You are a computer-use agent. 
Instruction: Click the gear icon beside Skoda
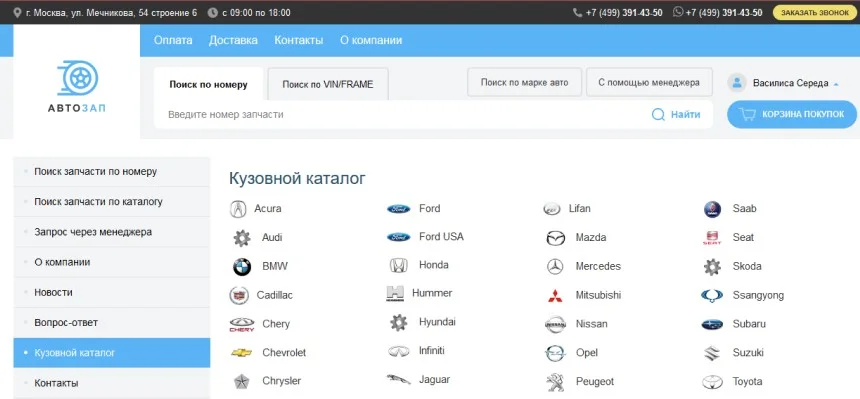712,267
